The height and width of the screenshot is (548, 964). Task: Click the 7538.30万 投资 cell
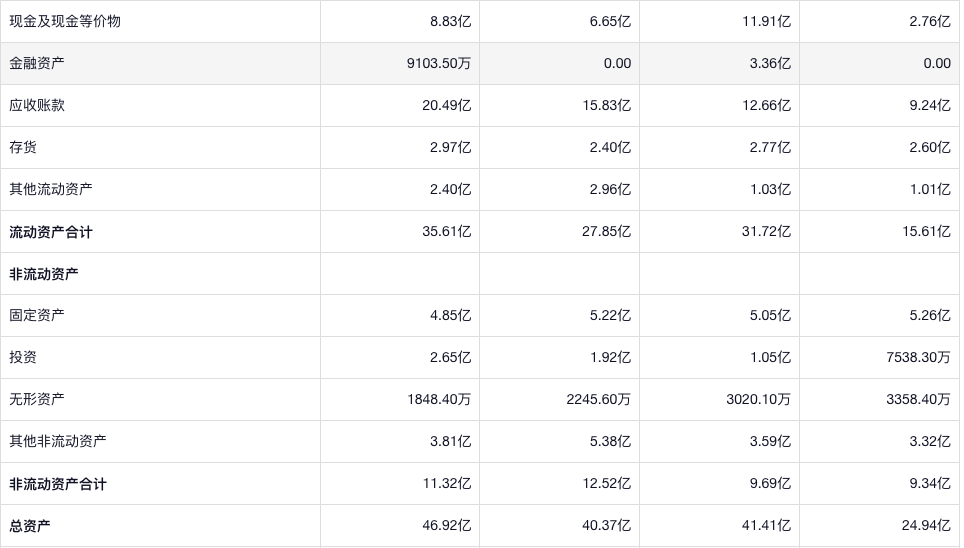point(918,357)
